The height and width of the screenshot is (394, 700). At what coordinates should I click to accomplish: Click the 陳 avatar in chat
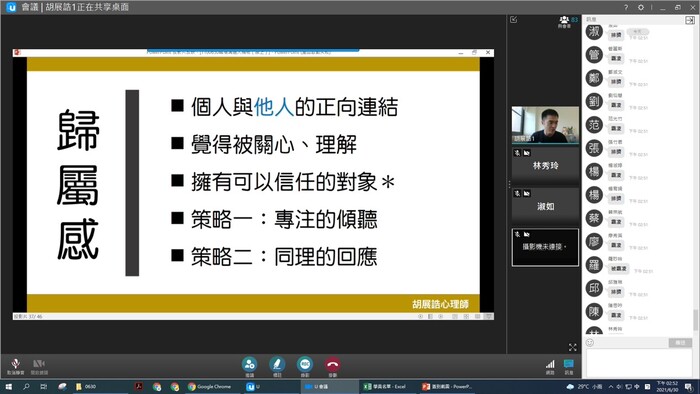594,311
